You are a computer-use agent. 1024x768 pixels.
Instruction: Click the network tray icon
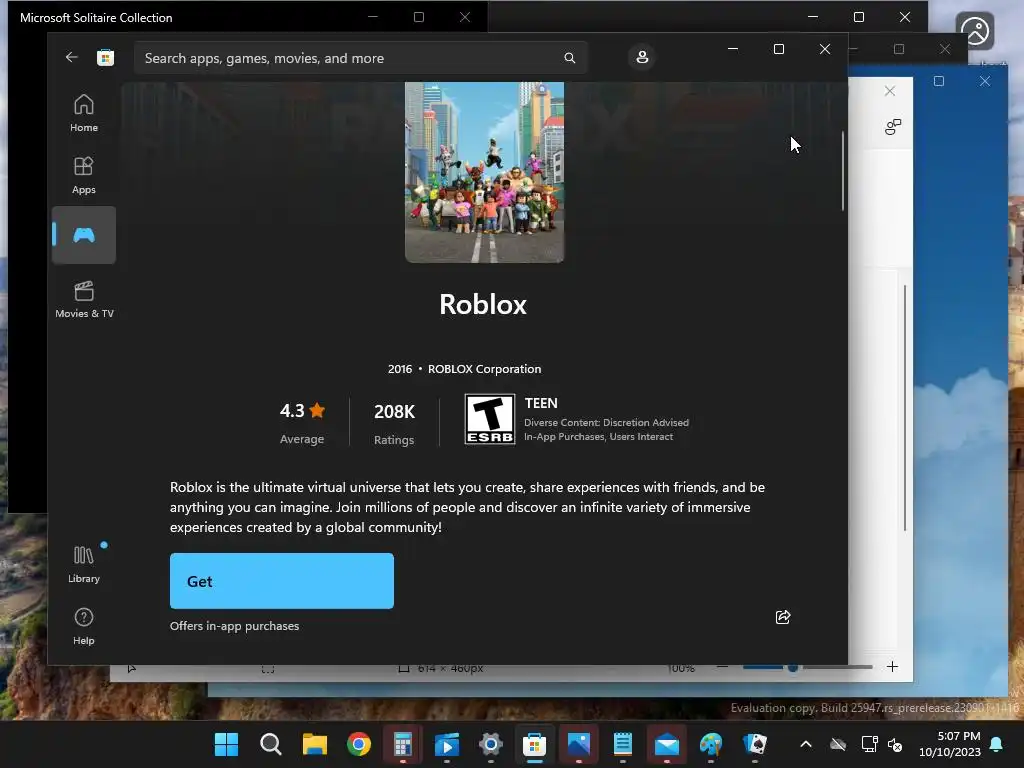click(x=869, y=744)
